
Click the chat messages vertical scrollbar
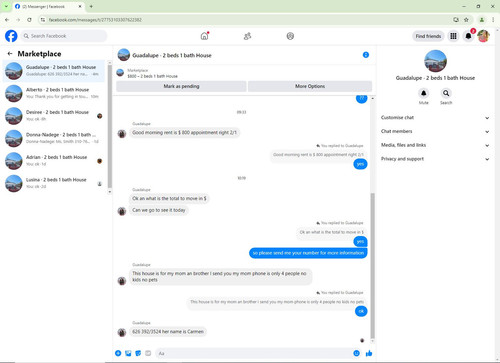(x=372, y=266)
